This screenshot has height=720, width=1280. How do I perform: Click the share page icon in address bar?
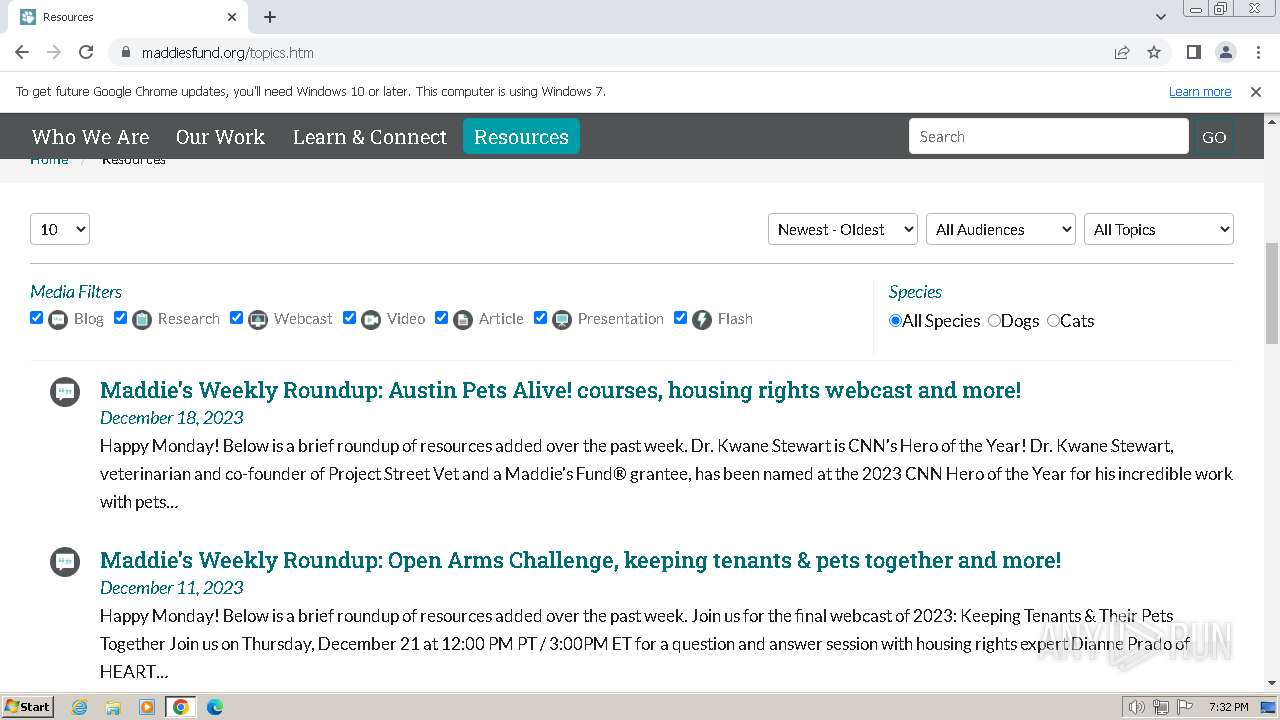[x=1122, y=52]
